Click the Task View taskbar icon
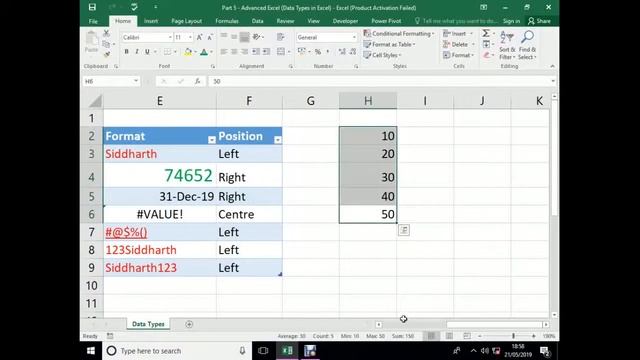This screenshot has height=360, width=640. (263, 351)
